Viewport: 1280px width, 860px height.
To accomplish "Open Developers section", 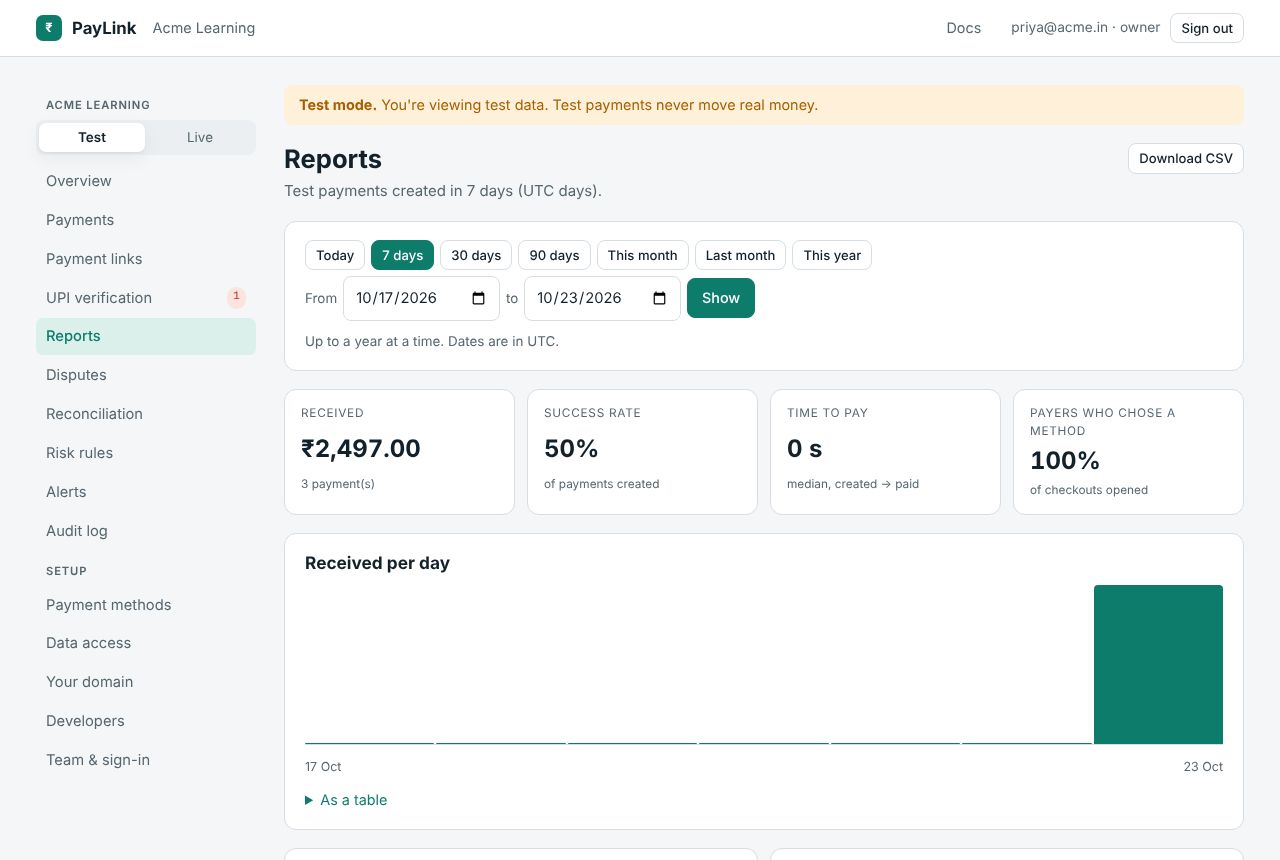I will coord(146,721).
